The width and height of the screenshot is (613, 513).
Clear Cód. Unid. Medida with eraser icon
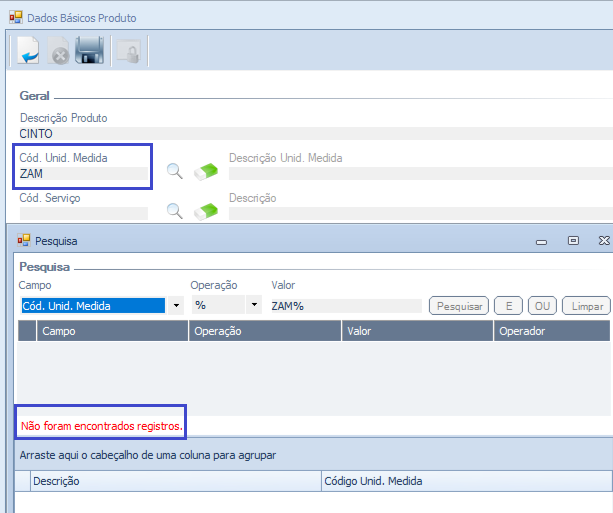206,172
